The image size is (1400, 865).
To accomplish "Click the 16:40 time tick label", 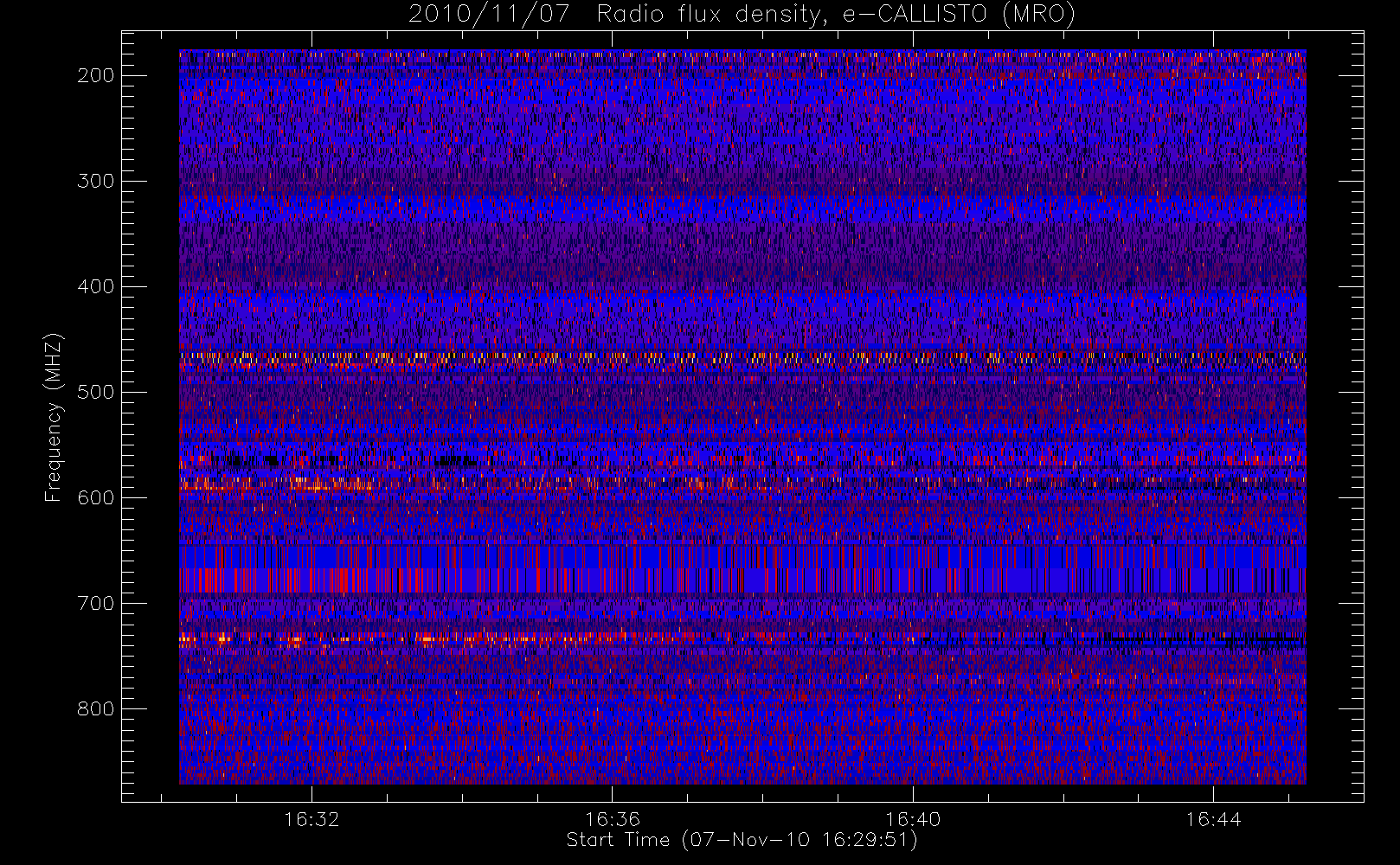I will pos(913,819).
